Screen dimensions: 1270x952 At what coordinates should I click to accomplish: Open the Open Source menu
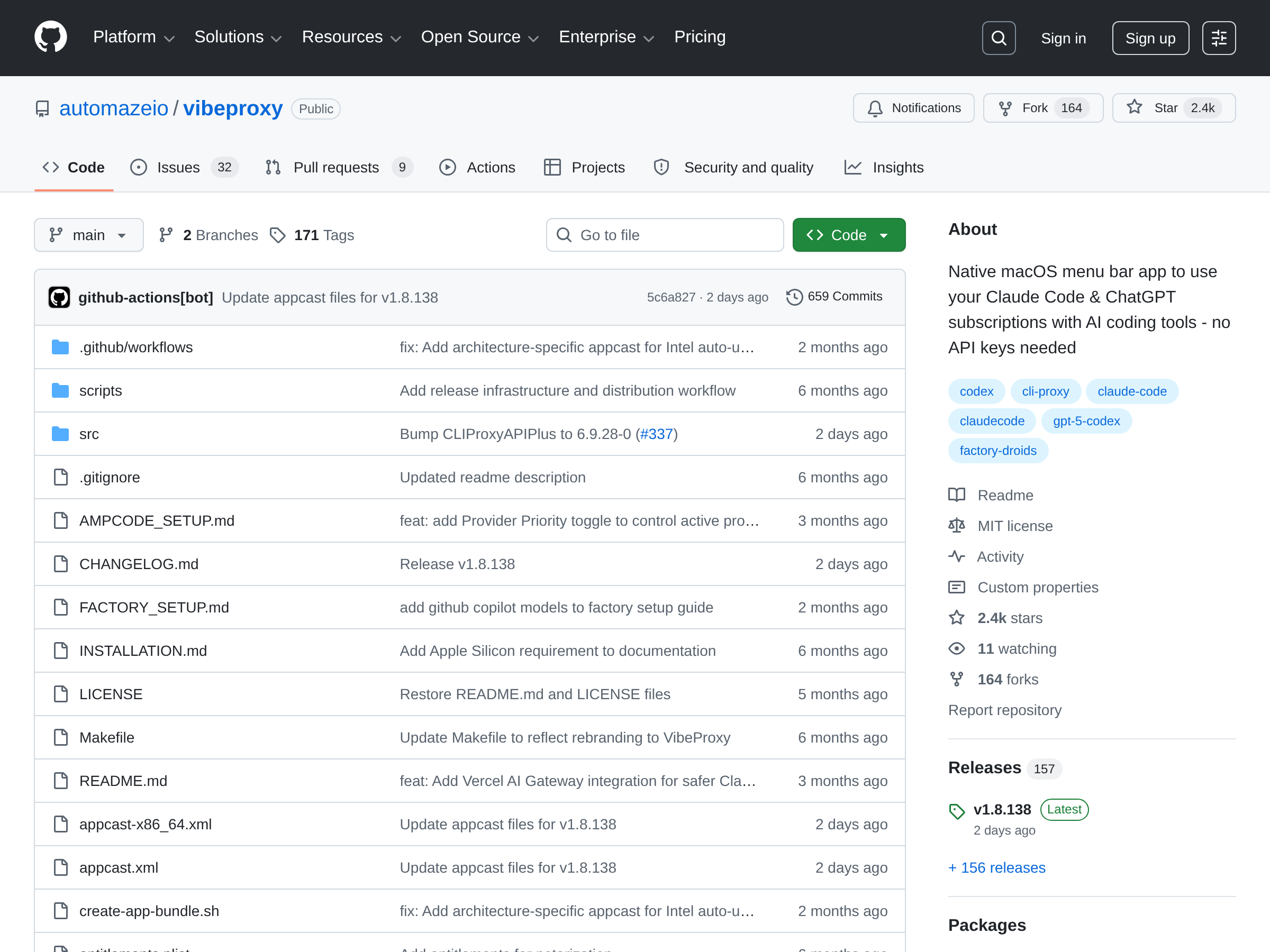(x=479, y=38)
